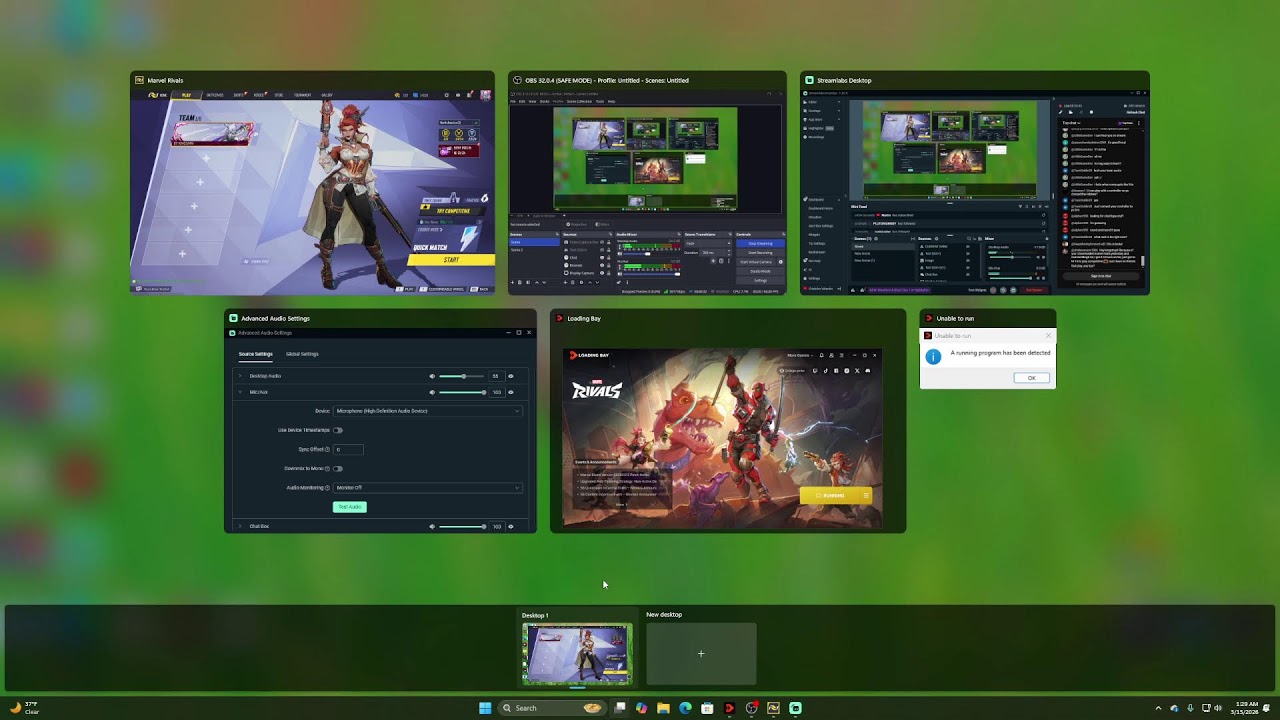The height and width of the screenshot is (720, 1280).
Task: Click the microphone icon in system tray
Action: coord(1190,708)
